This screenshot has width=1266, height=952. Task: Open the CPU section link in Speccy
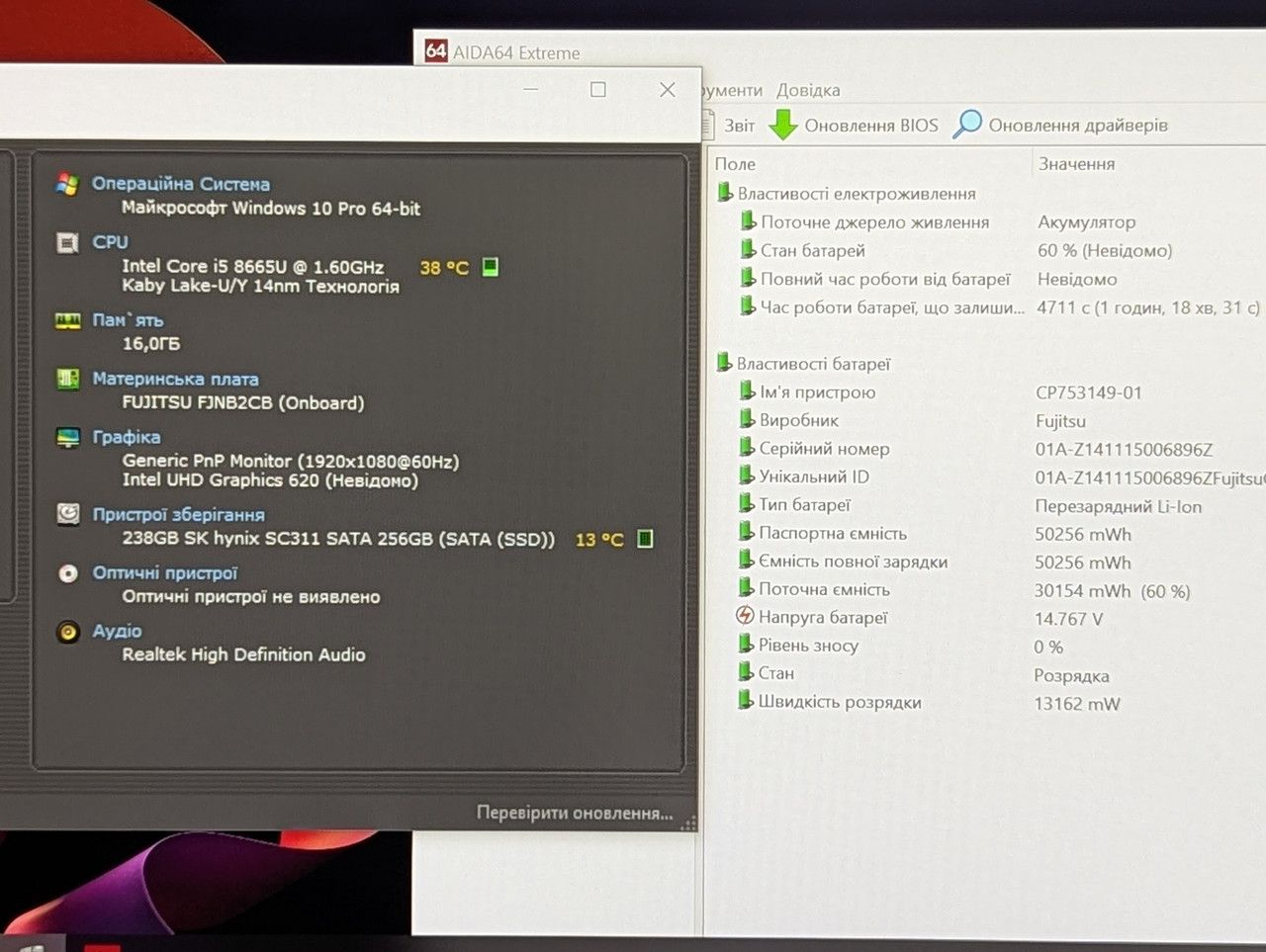point(111,242)
